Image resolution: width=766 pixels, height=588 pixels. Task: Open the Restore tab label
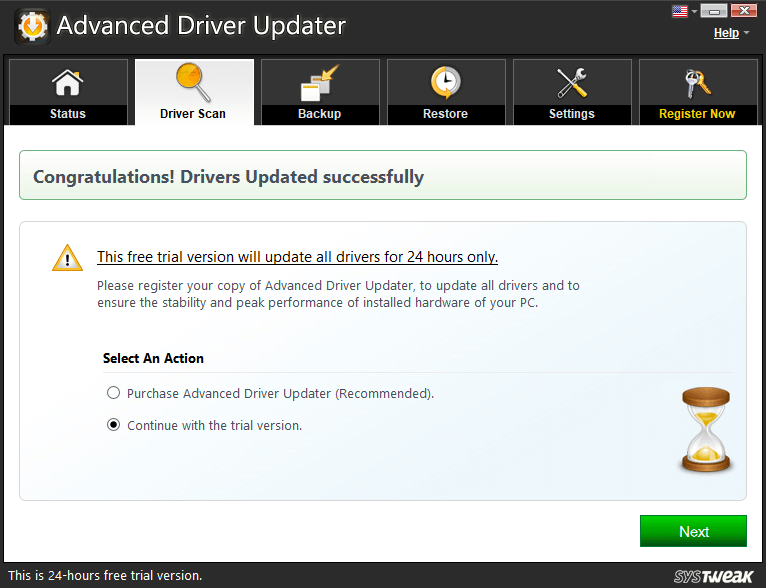point(445,114)
